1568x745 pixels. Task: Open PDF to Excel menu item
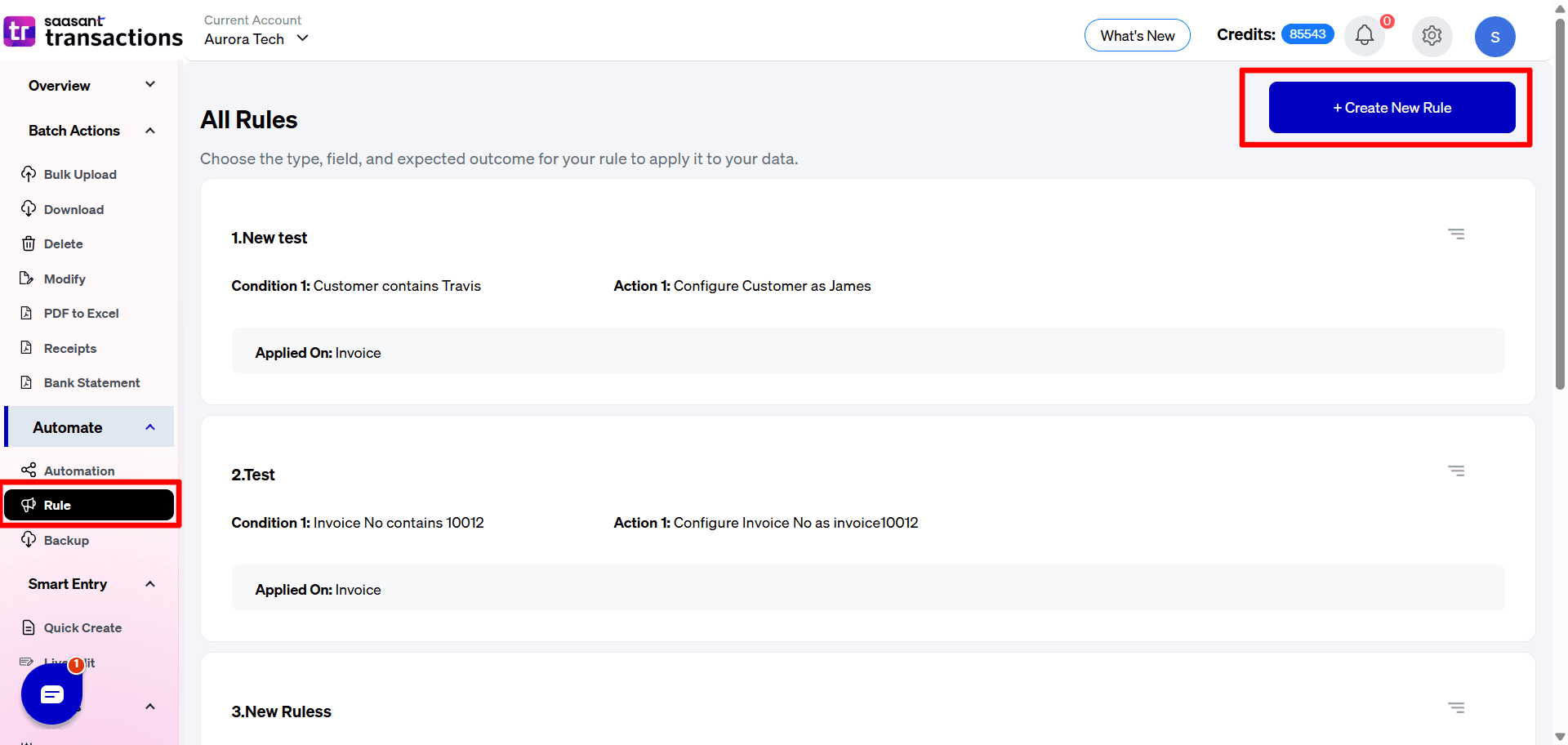pos(81,313)
